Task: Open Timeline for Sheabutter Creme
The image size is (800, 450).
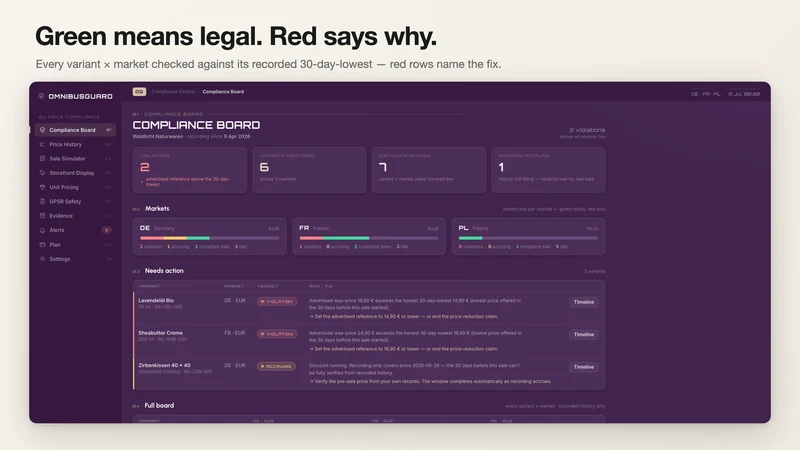Action: (x=584, y=335)
